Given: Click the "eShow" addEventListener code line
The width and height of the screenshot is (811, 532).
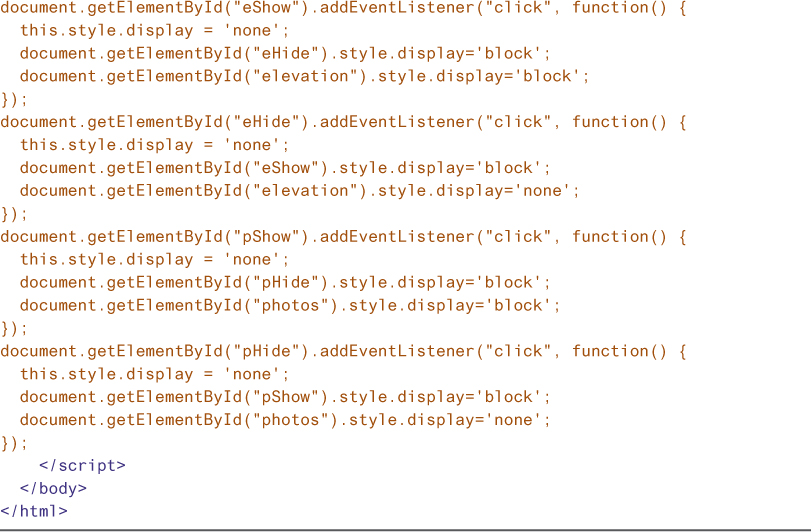Looking at the screenshot, I should 343,8.
